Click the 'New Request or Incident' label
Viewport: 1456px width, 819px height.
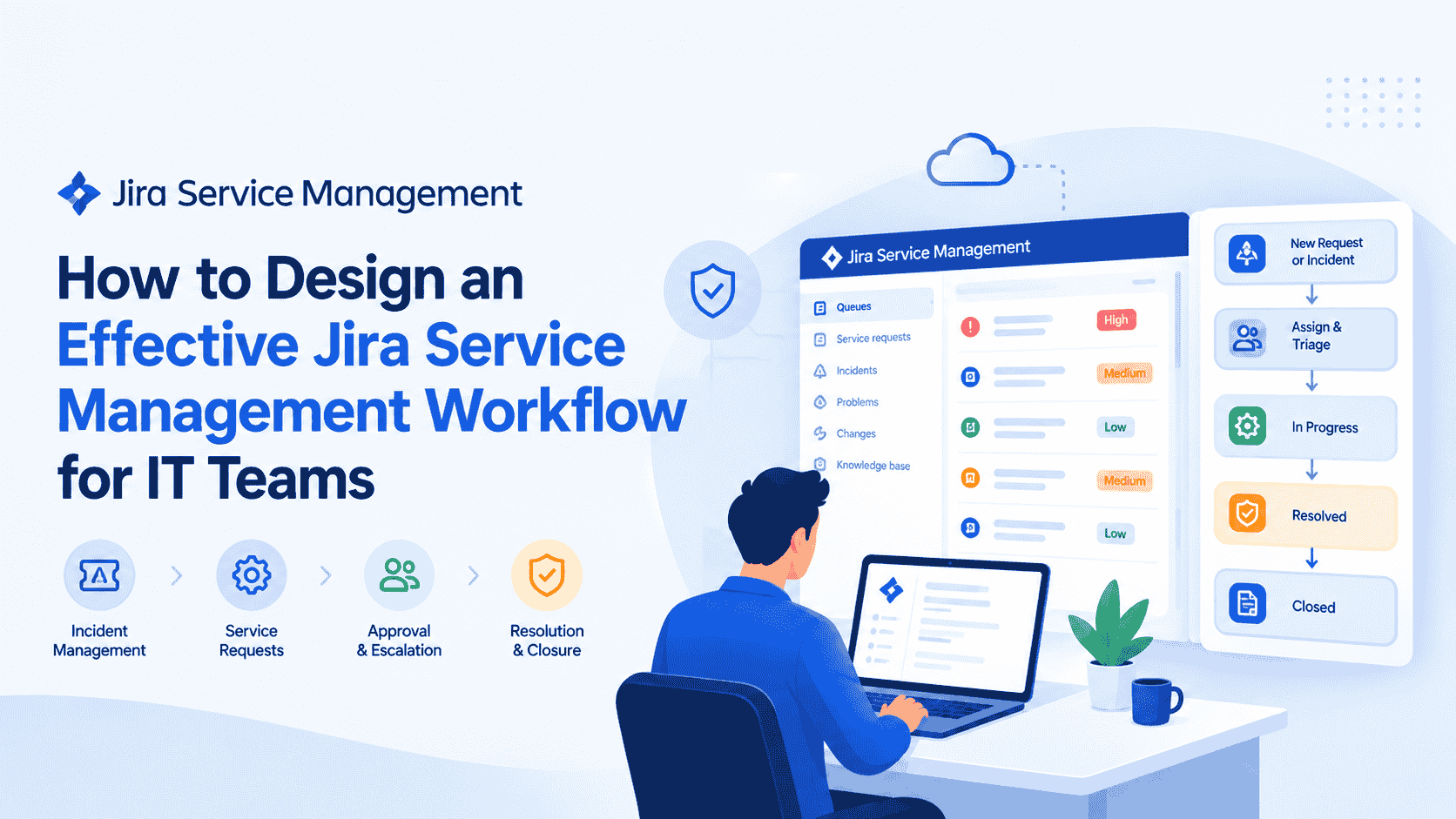1325,252
